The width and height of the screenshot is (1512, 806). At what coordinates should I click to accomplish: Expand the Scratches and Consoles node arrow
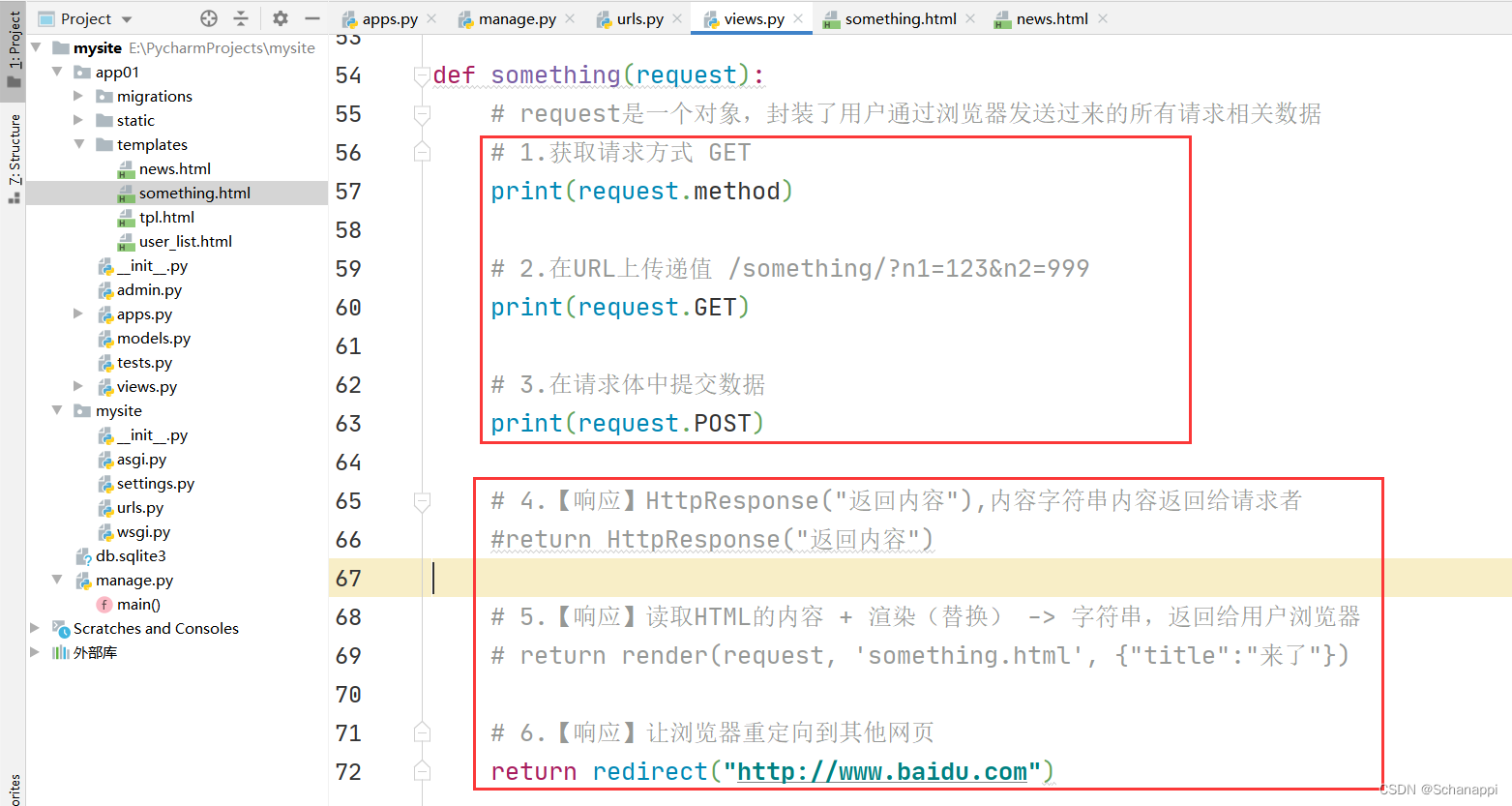click(x=36, y=628)
